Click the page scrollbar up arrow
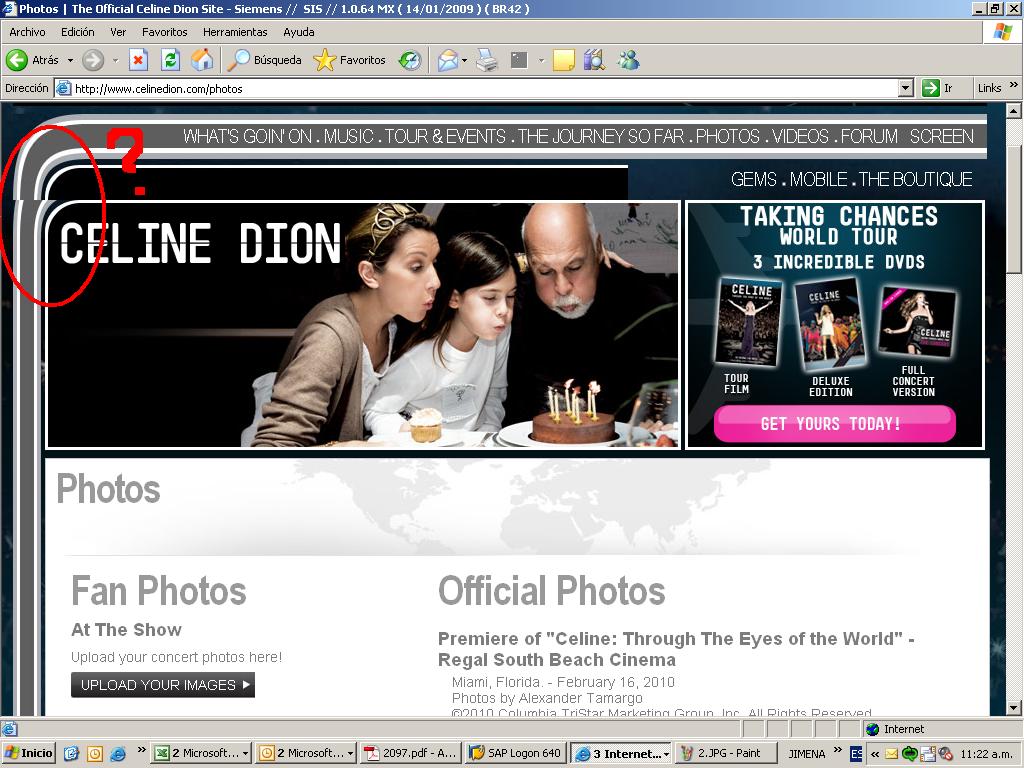1024x768 pixels. [1014, 111]
